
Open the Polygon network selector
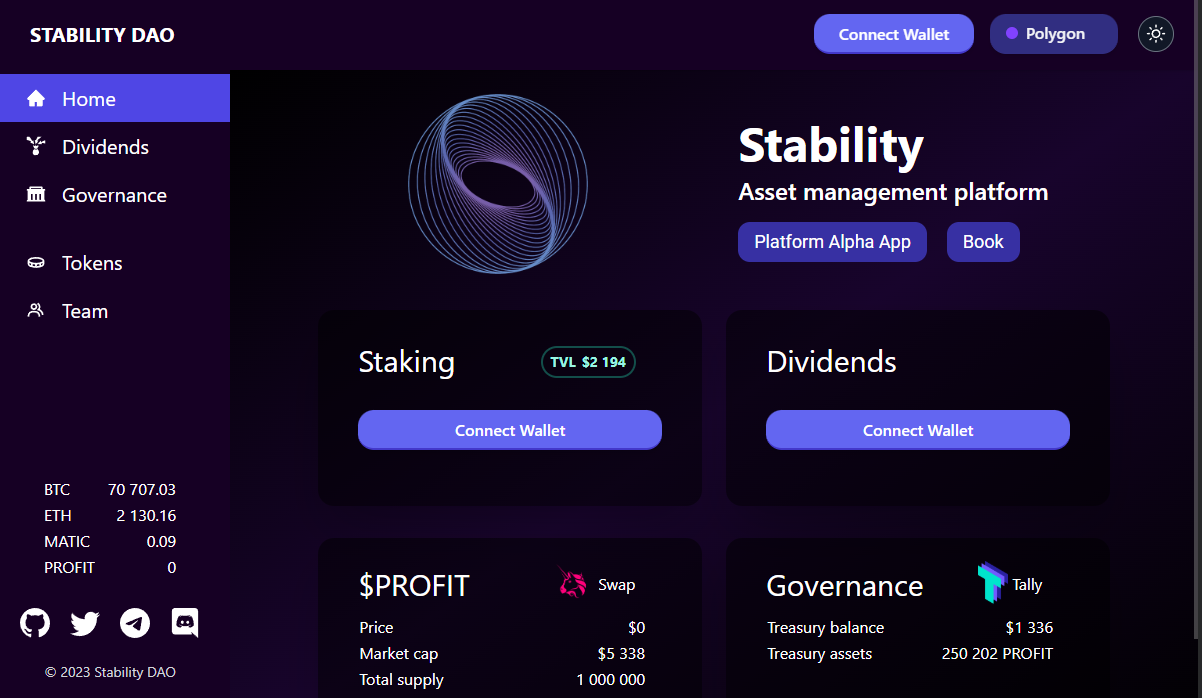coord(1053,33)
